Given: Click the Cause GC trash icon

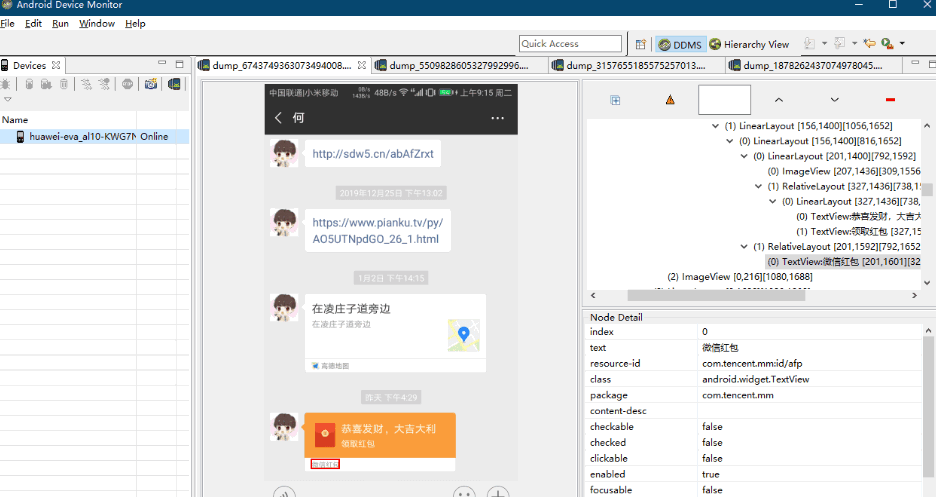Looking at the screenshot, I should (x=64, y=84).
